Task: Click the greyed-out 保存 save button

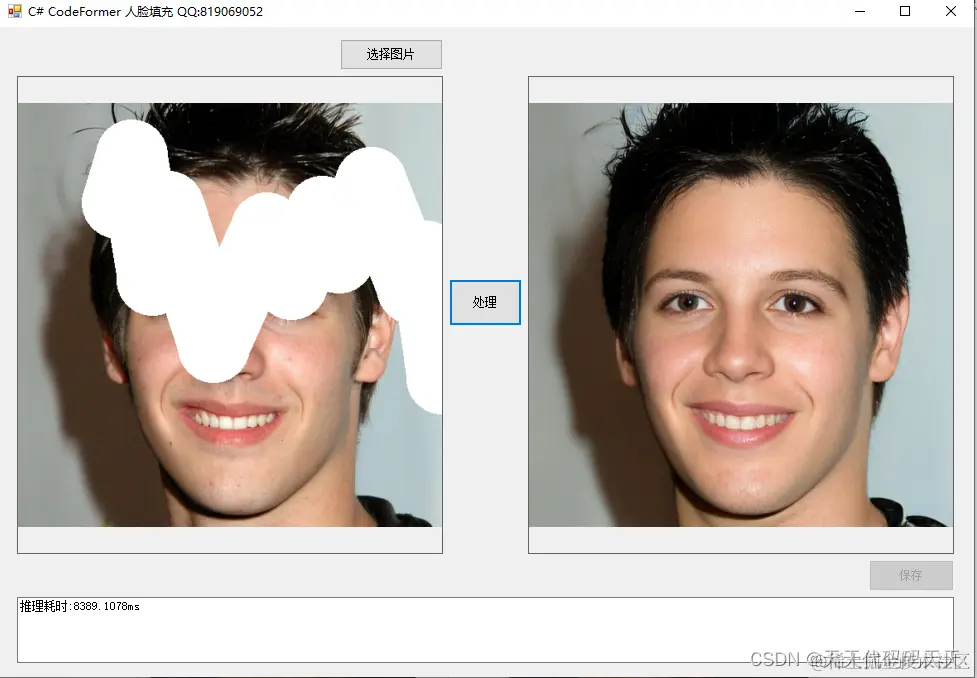Action: pyautogui.click(x=911, y=575)
